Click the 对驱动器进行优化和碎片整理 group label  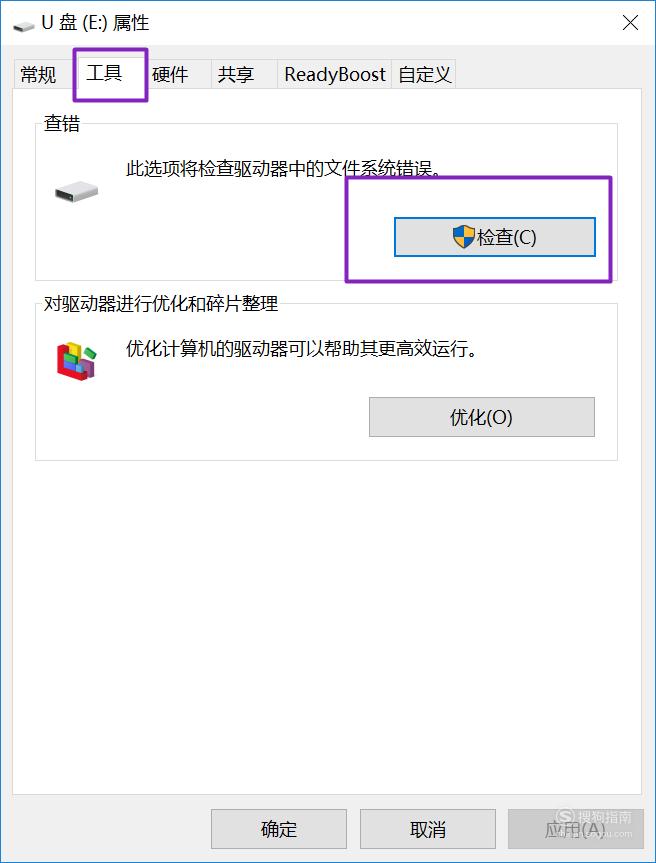tap(161, 303)
